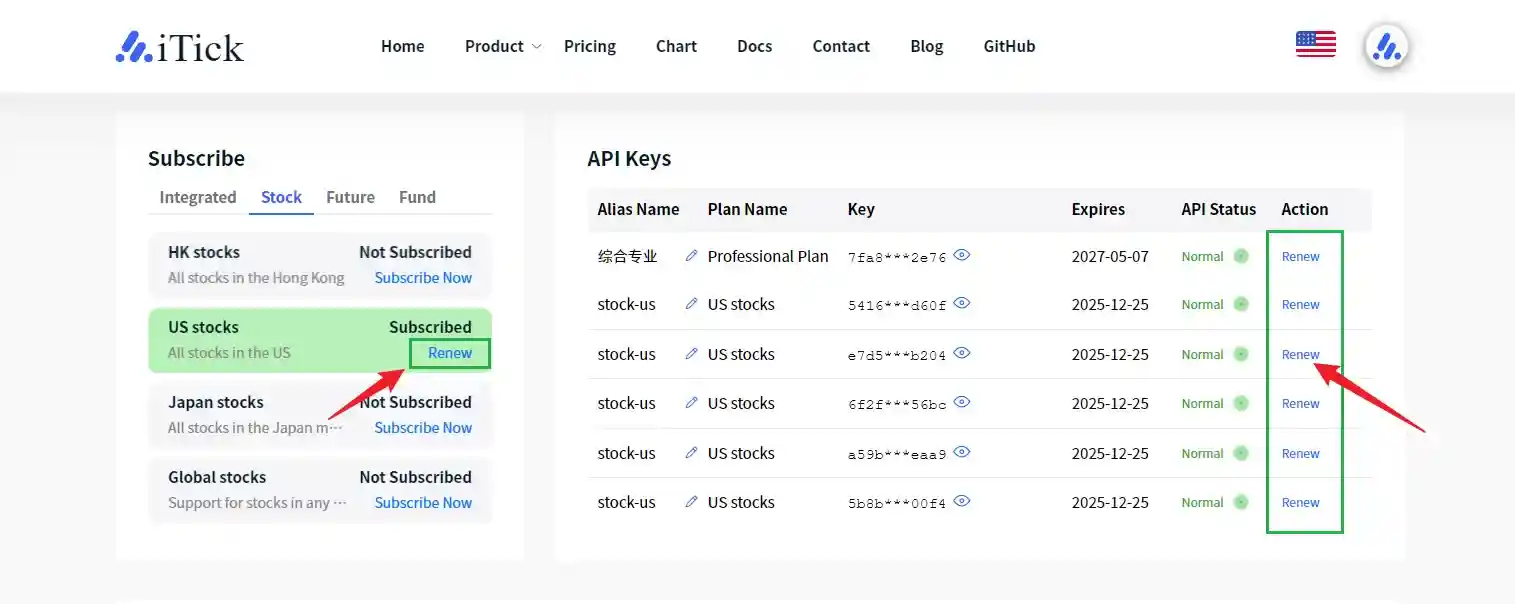Show full key a59b***eaa9

[962, 452]
